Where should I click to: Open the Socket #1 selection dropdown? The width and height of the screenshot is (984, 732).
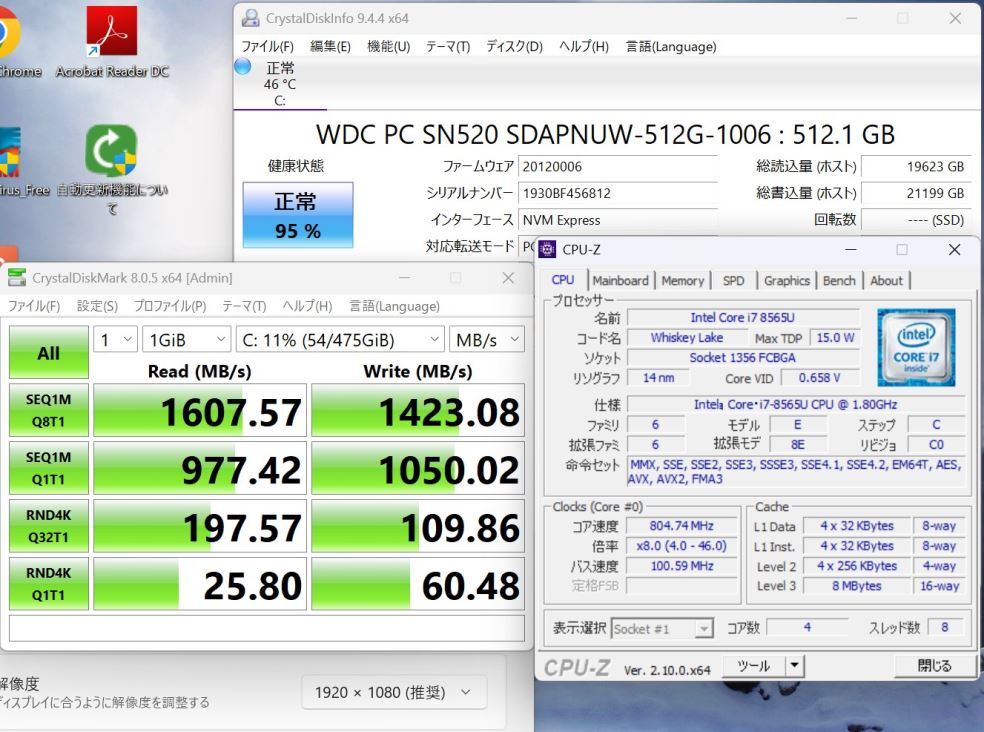coord(662,628)
